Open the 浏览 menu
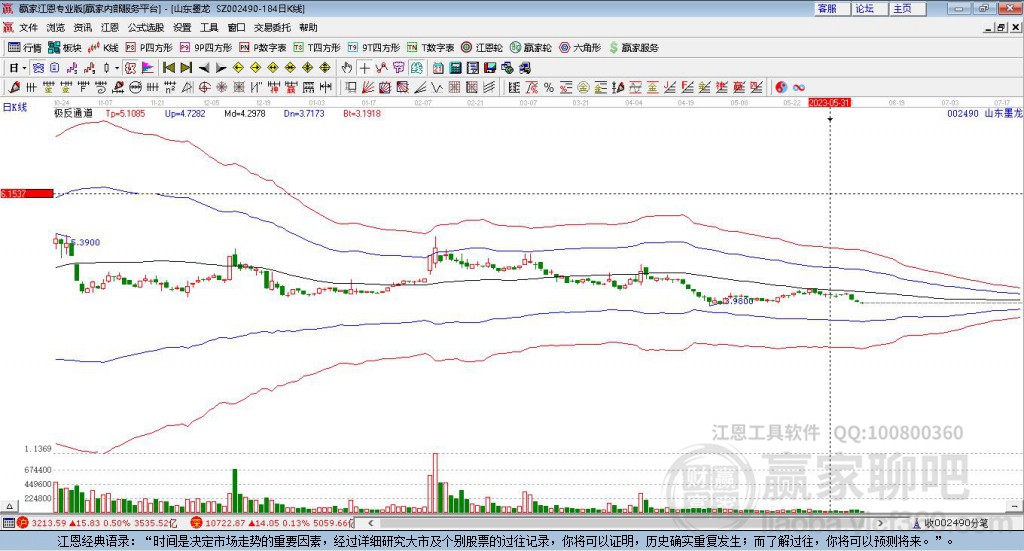 tap(56, 27)
